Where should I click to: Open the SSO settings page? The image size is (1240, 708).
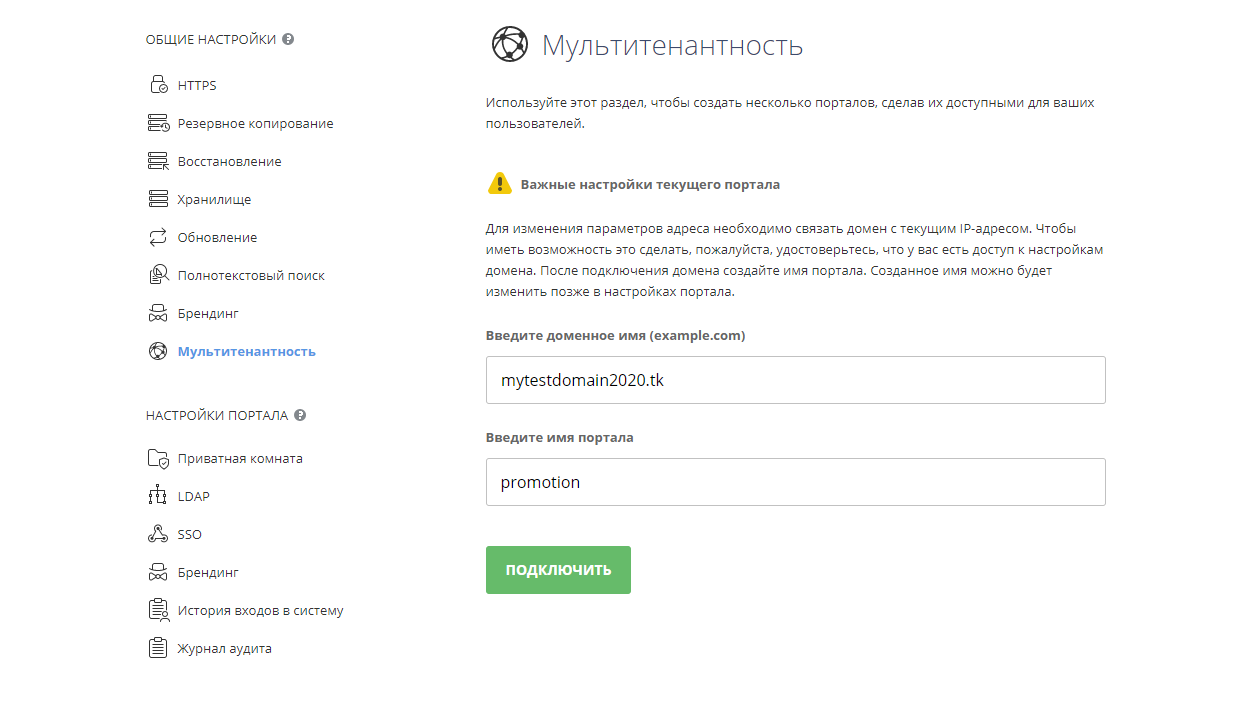[x=190, y=534]
